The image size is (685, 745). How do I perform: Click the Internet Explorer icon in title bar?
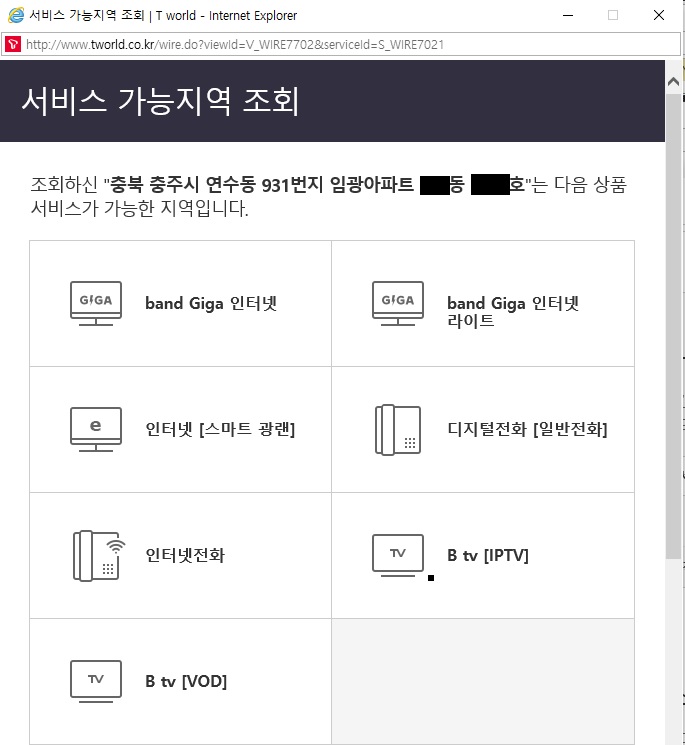(x=15, y=15)
